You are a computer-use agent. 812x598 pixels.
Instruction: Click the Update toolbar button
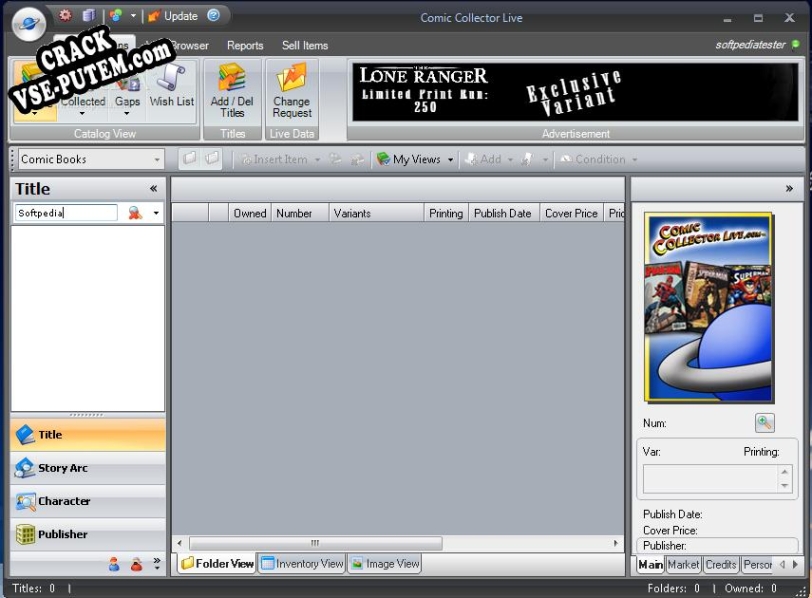173,16
